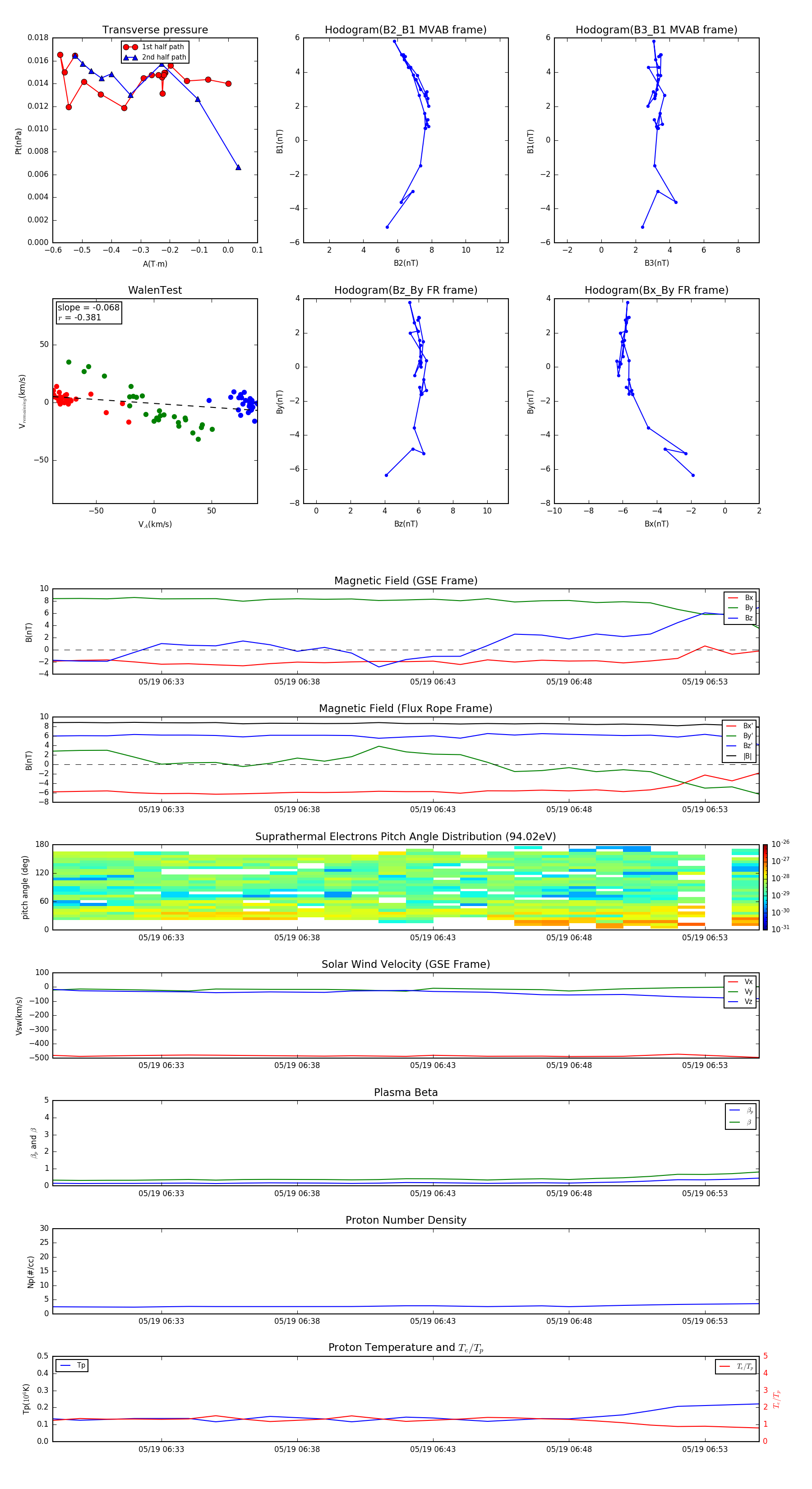
Task: Click the 'pitch angle (deg)' y-axis label
Action: 25,887
